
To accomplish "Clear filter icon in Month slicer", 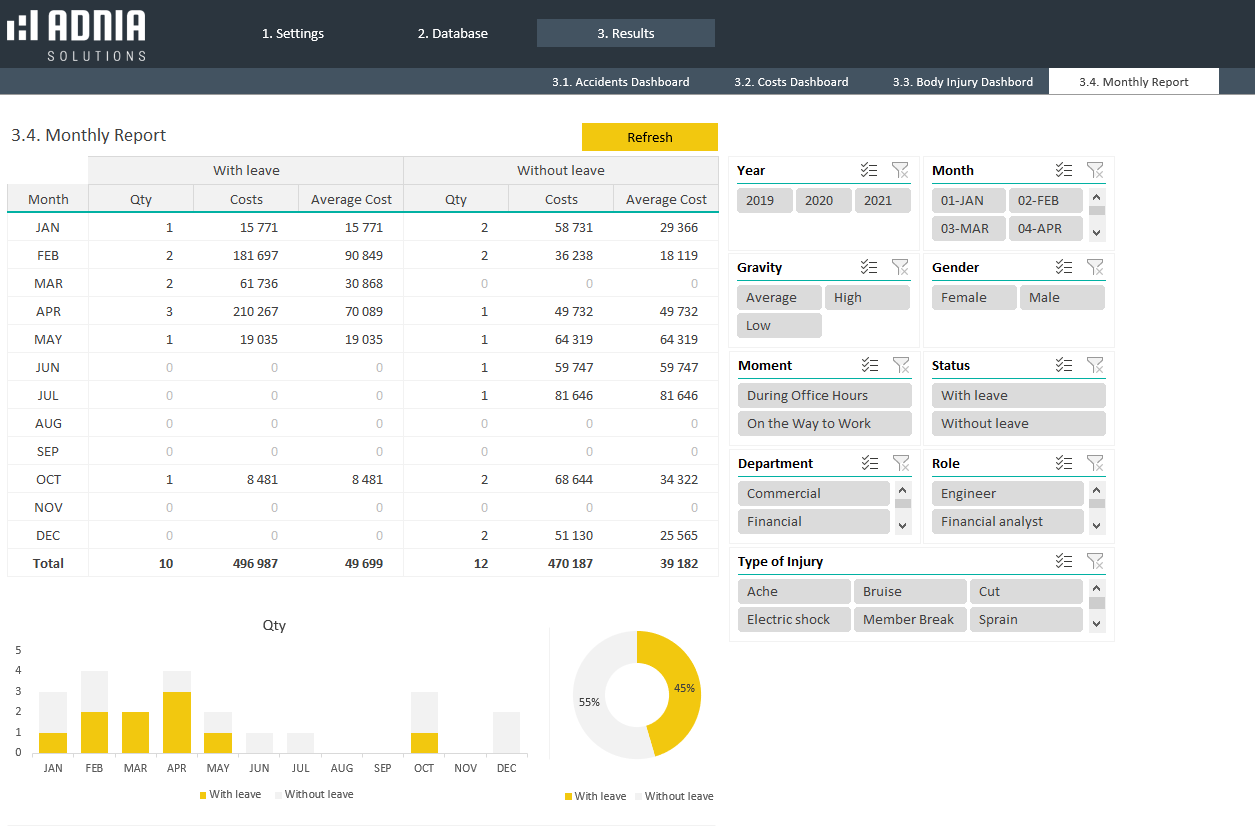I will [x=1095, y=171].
